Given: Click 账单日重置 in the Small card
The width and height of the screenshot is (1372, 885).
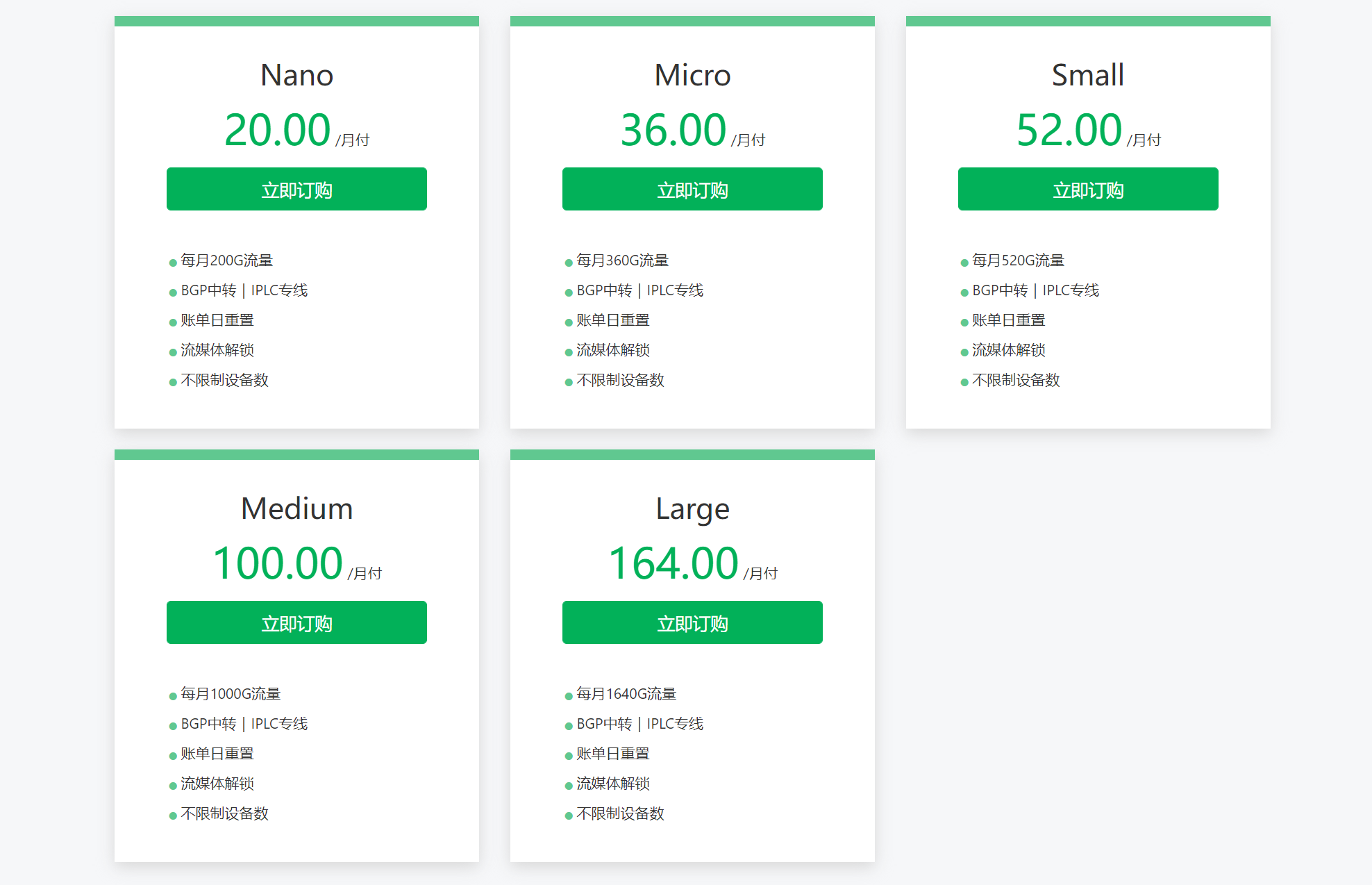Looking at the screenshot, I should [1009, 320].
